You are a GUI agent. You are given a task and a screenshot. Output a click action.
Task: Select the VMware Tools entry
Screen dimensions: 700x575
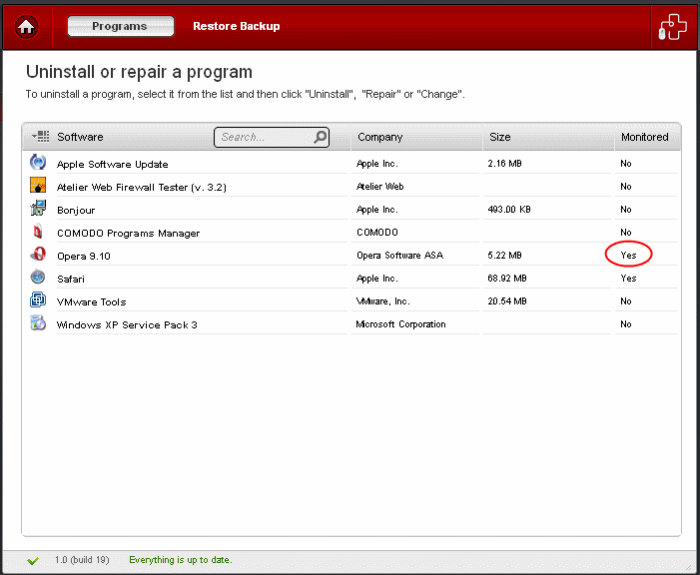click(x=91, y=302)
